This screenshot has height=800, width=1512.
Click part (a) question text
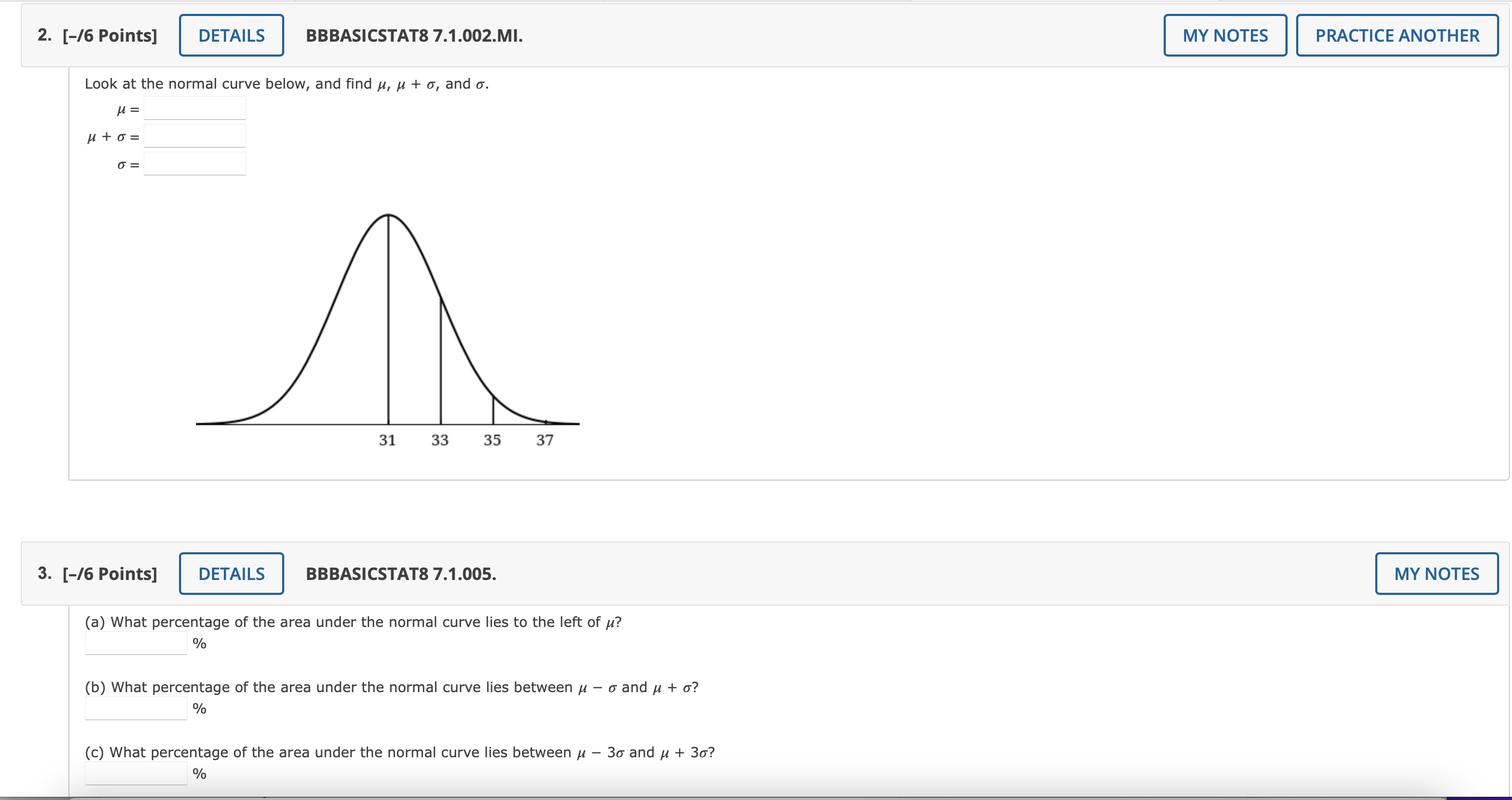click(x=353, y=622)
